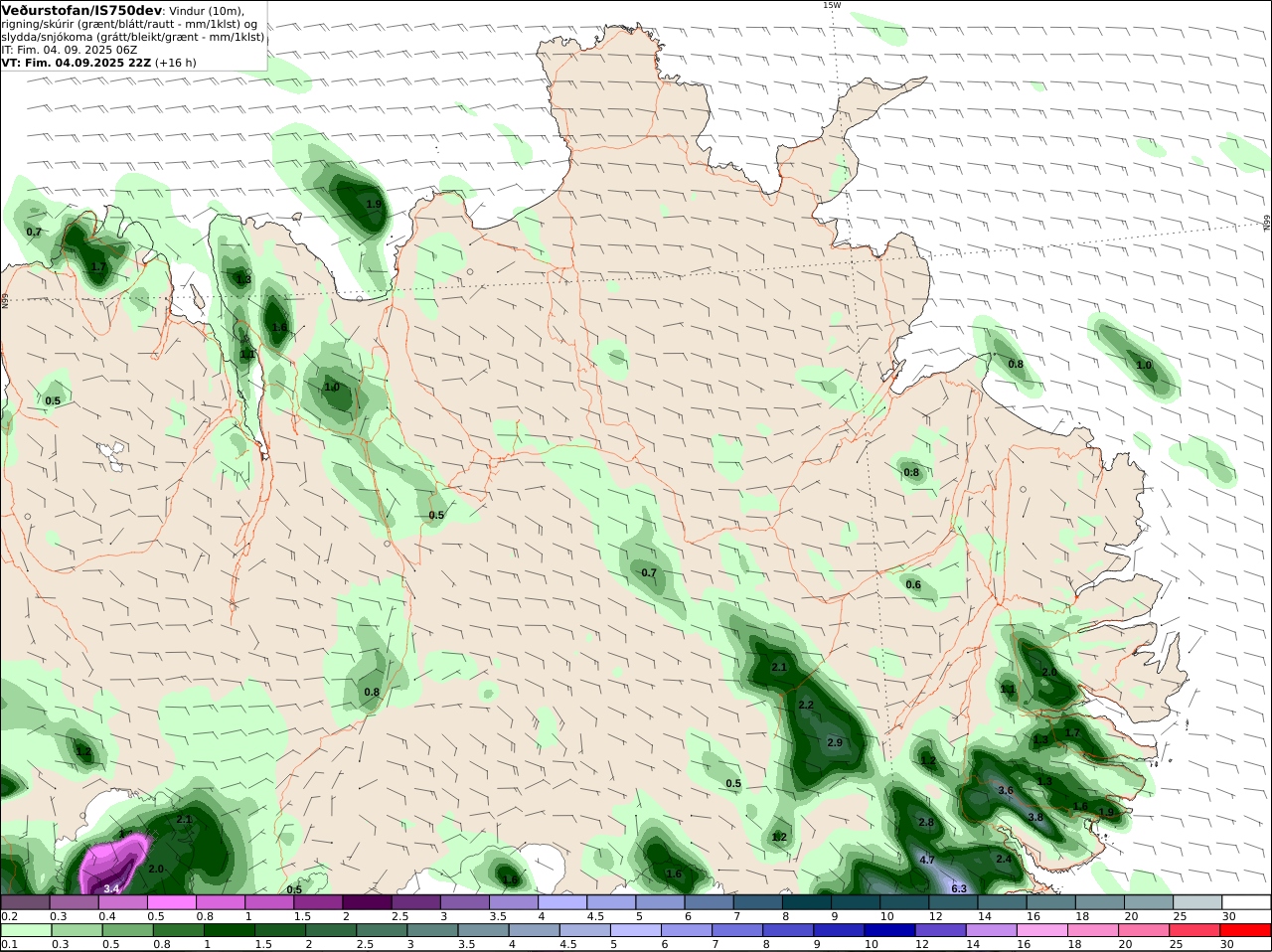Click the 4.7 precipitation value on the map
The image size is (1272, 952).
927,860
